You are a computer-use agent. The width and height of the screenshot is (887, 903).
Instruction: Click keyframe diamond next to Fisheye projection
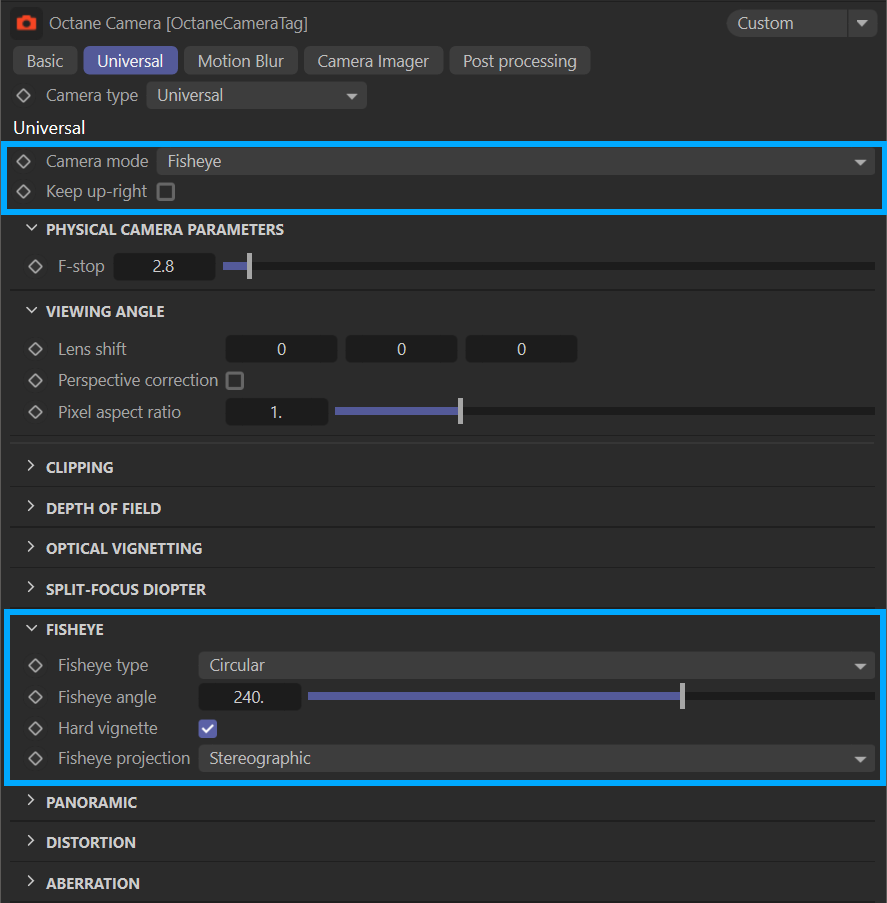tap(36, 758)
